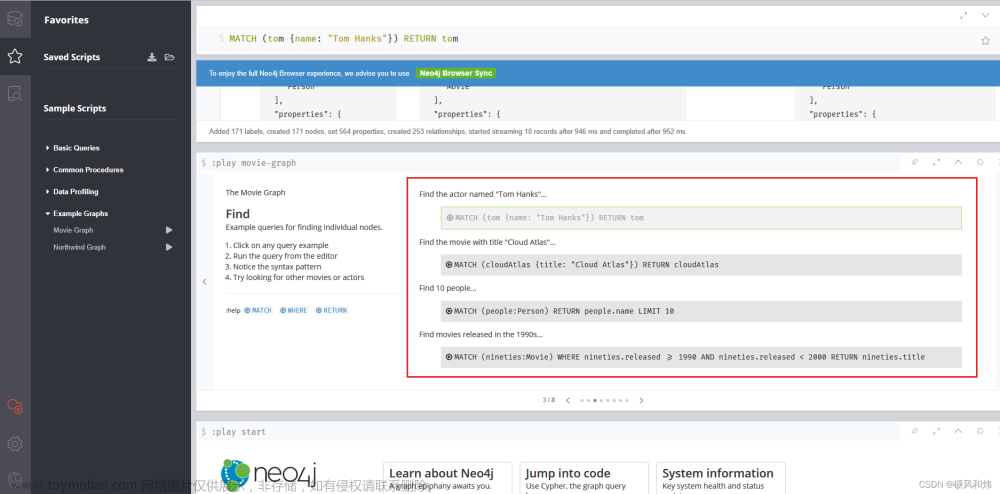Click the pagination dots of the guide
The width and height of the screenshot is (1000, 494).
click(605, 400)
